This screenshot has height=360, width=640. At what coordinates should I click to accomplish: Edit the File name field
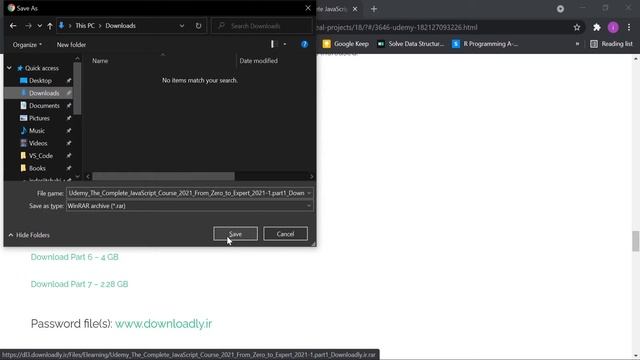click(186, 193)
